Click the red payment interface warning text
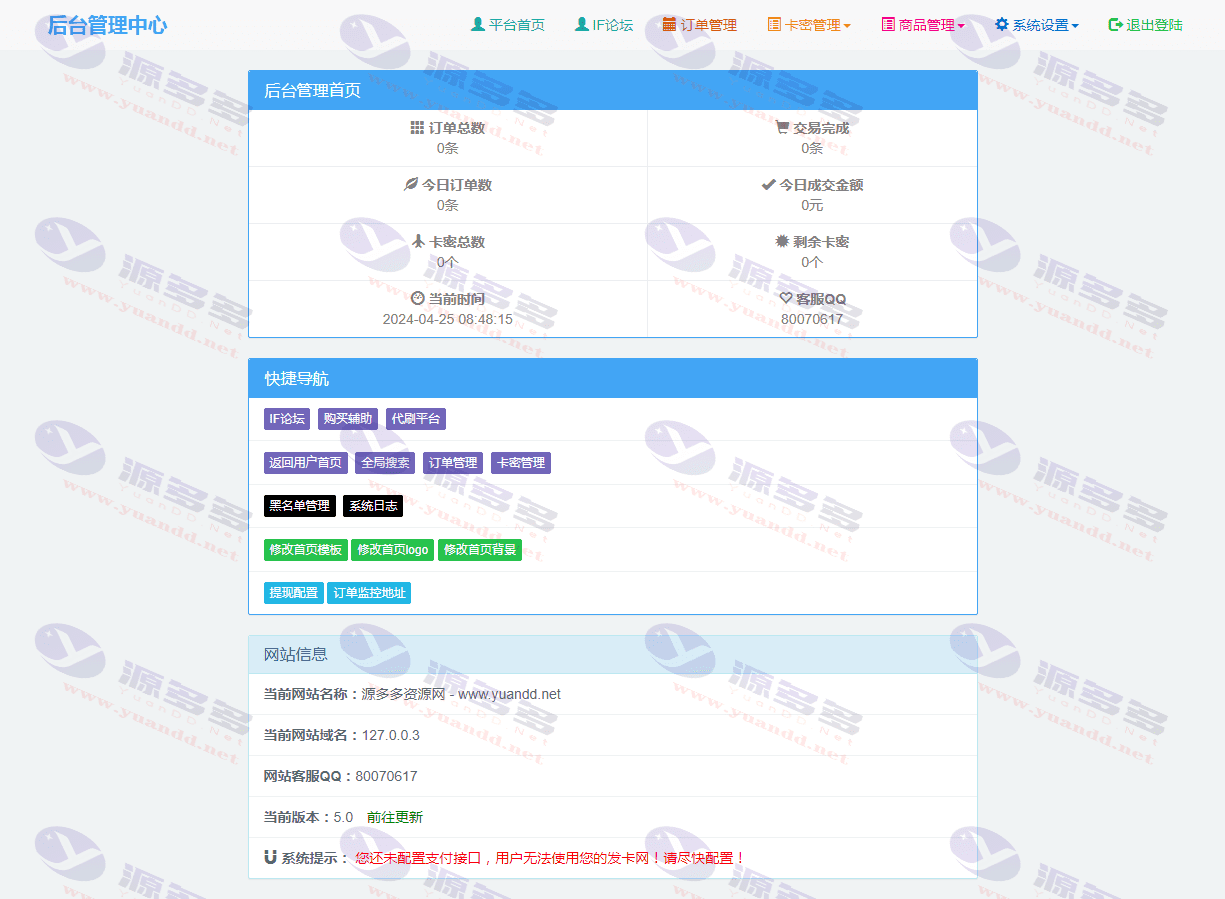The image size is (1225, 899). (x=551, y=858)
